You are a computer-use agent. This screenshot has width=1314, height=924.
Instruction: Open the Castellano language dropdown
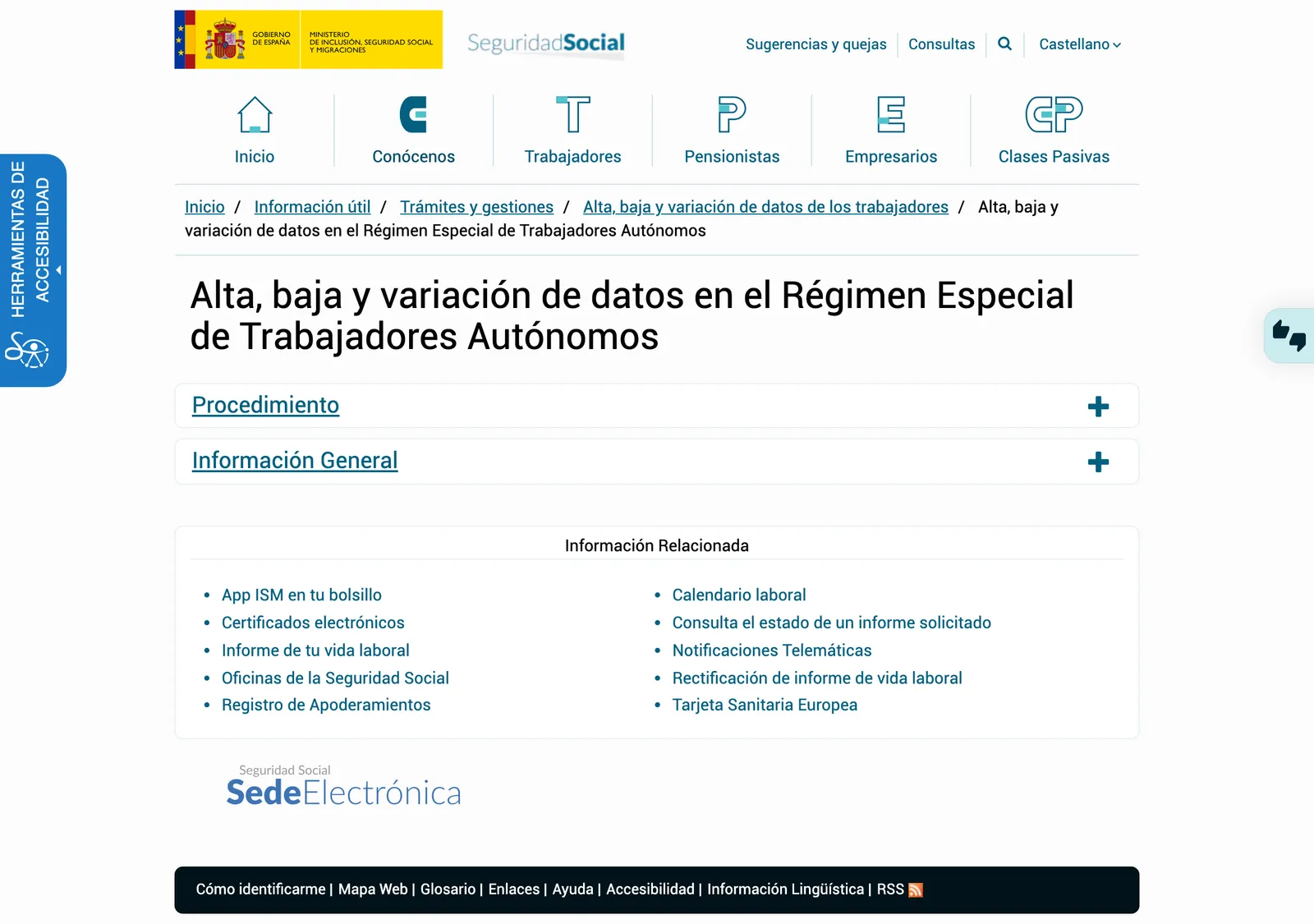click(x=1079, y=44)
